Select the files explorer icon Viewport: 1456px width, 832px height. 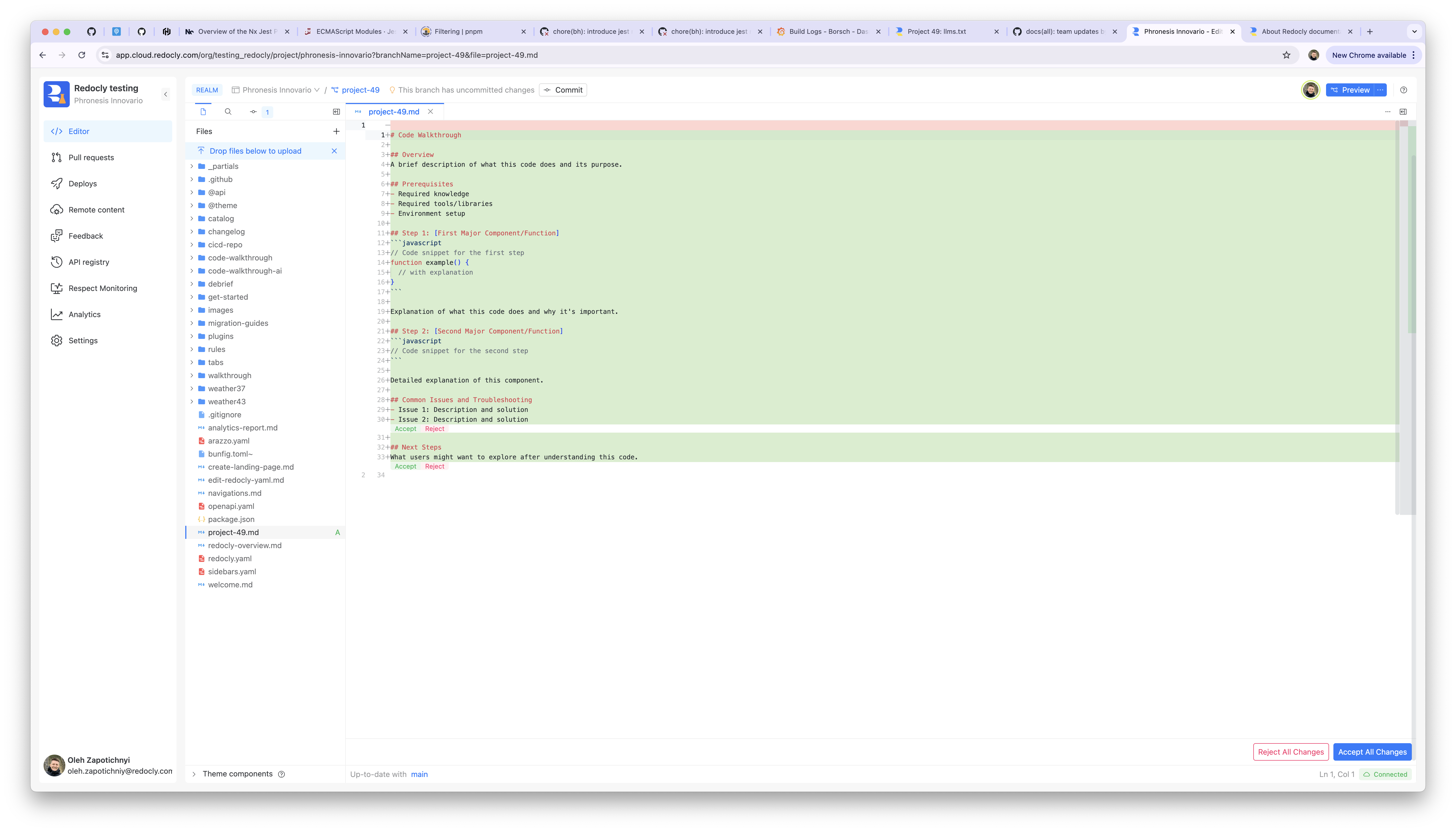click(203, 112)
